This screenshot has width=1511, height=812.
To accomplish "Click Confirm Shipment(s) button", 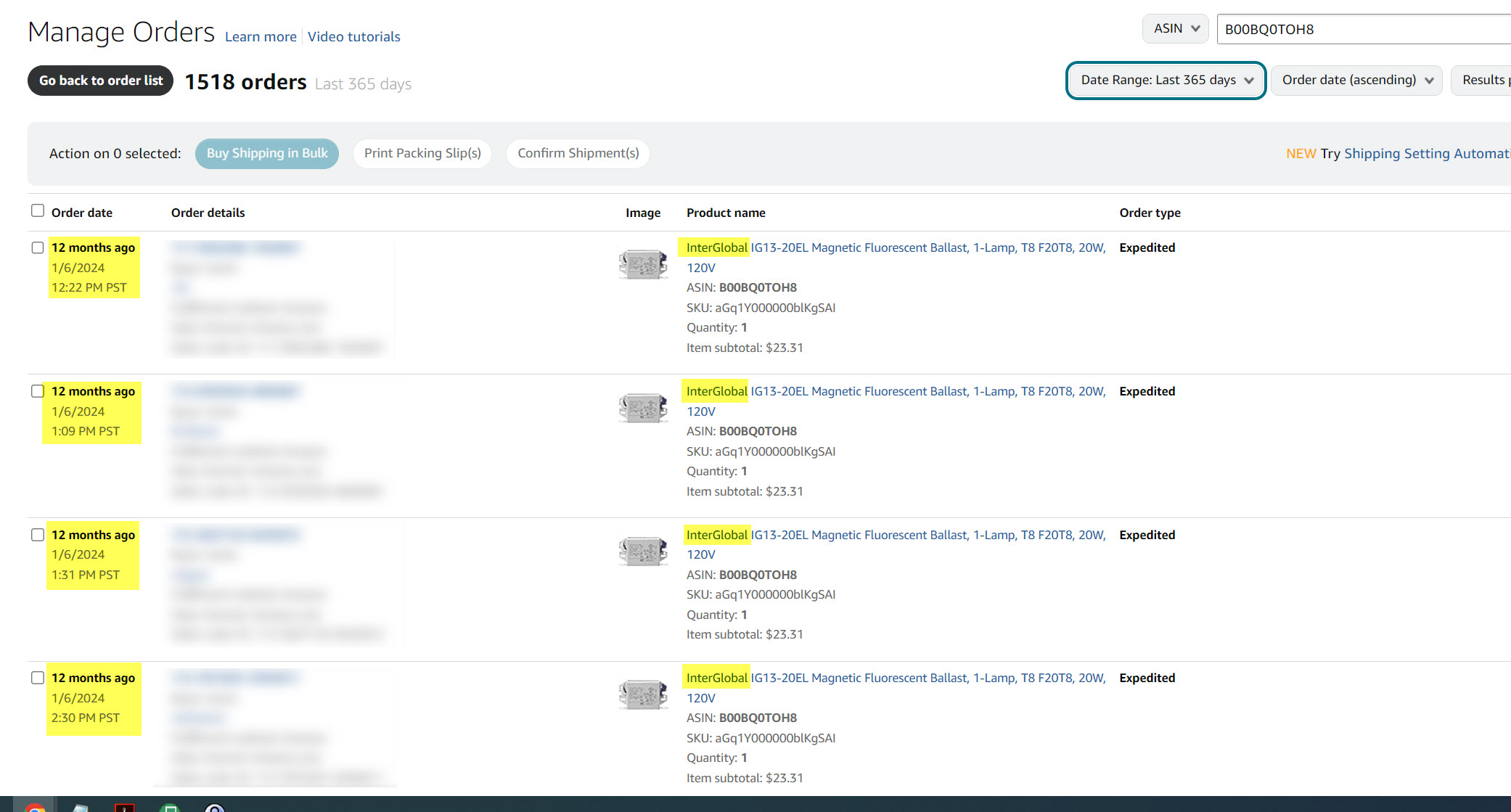I will (578, 153).
